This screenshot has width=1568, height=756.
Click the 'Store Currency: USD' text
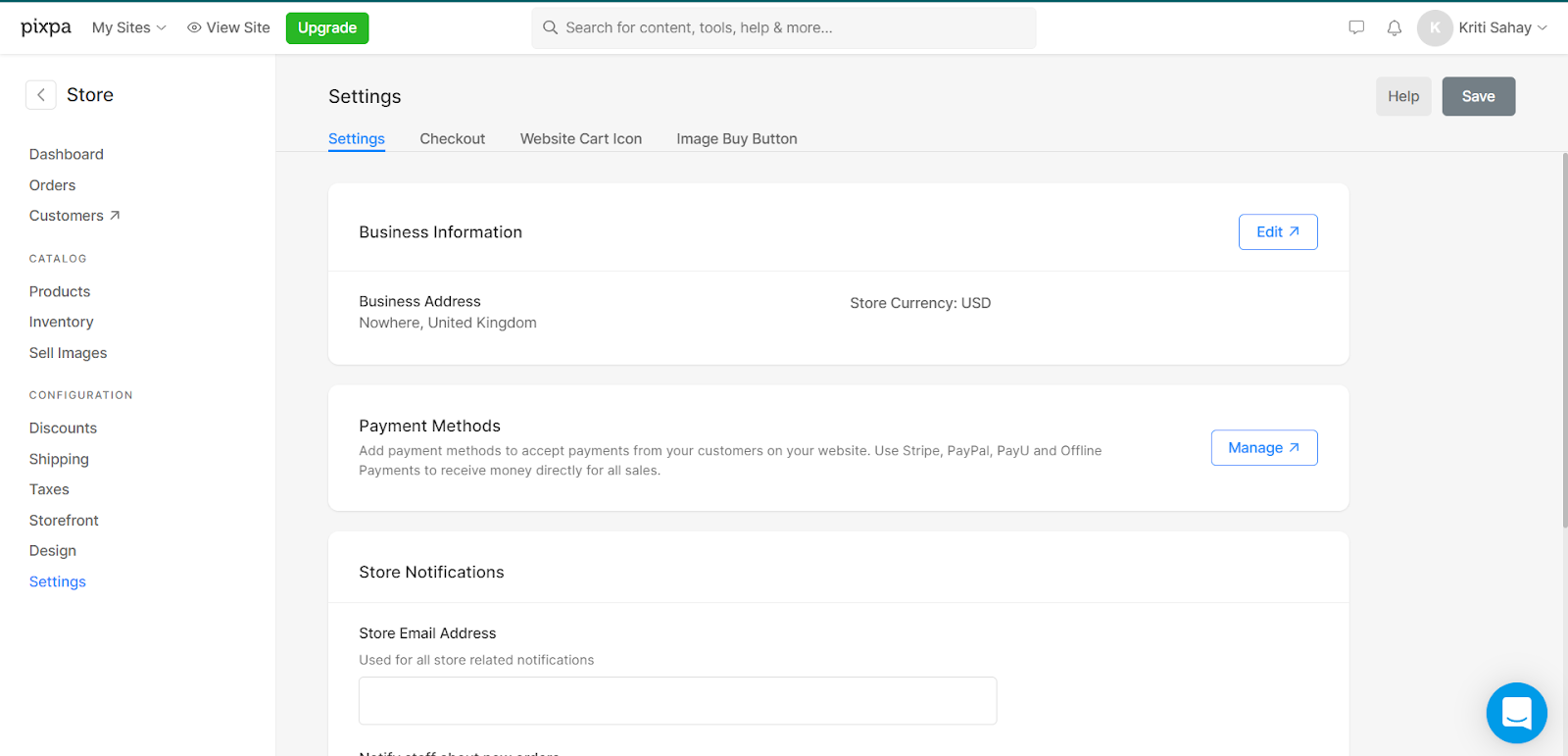[x=920, y=303]
